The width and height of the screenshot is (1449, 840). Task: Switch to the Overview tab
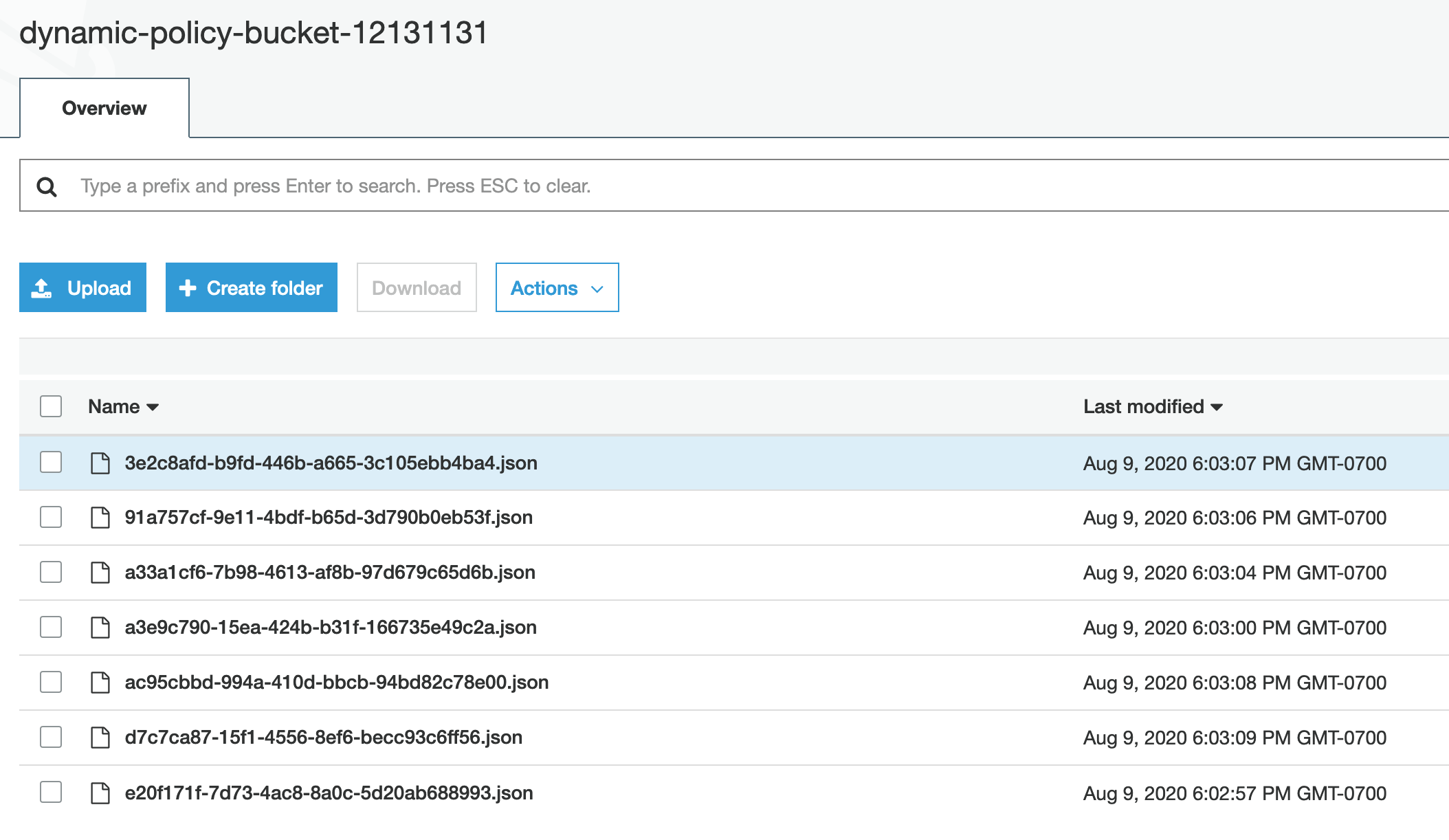pos(104,109)
